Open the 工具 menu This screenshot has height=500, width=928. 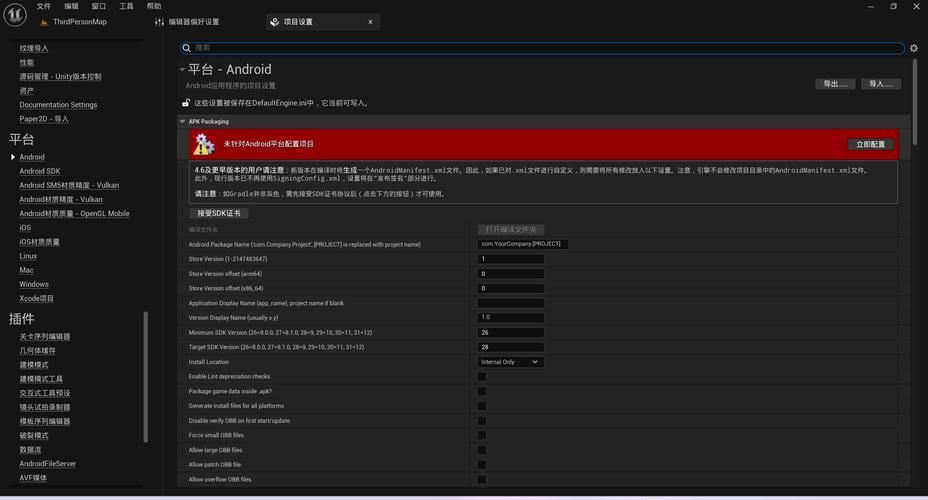(127, 6)
